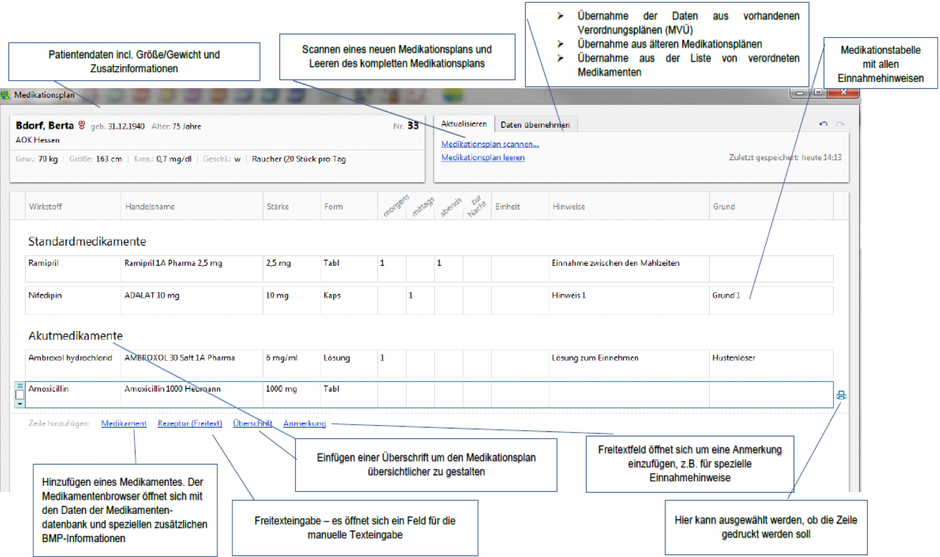
Task: Click the Rezeptur (Freitext) link
Action: [x=190, y=423]
